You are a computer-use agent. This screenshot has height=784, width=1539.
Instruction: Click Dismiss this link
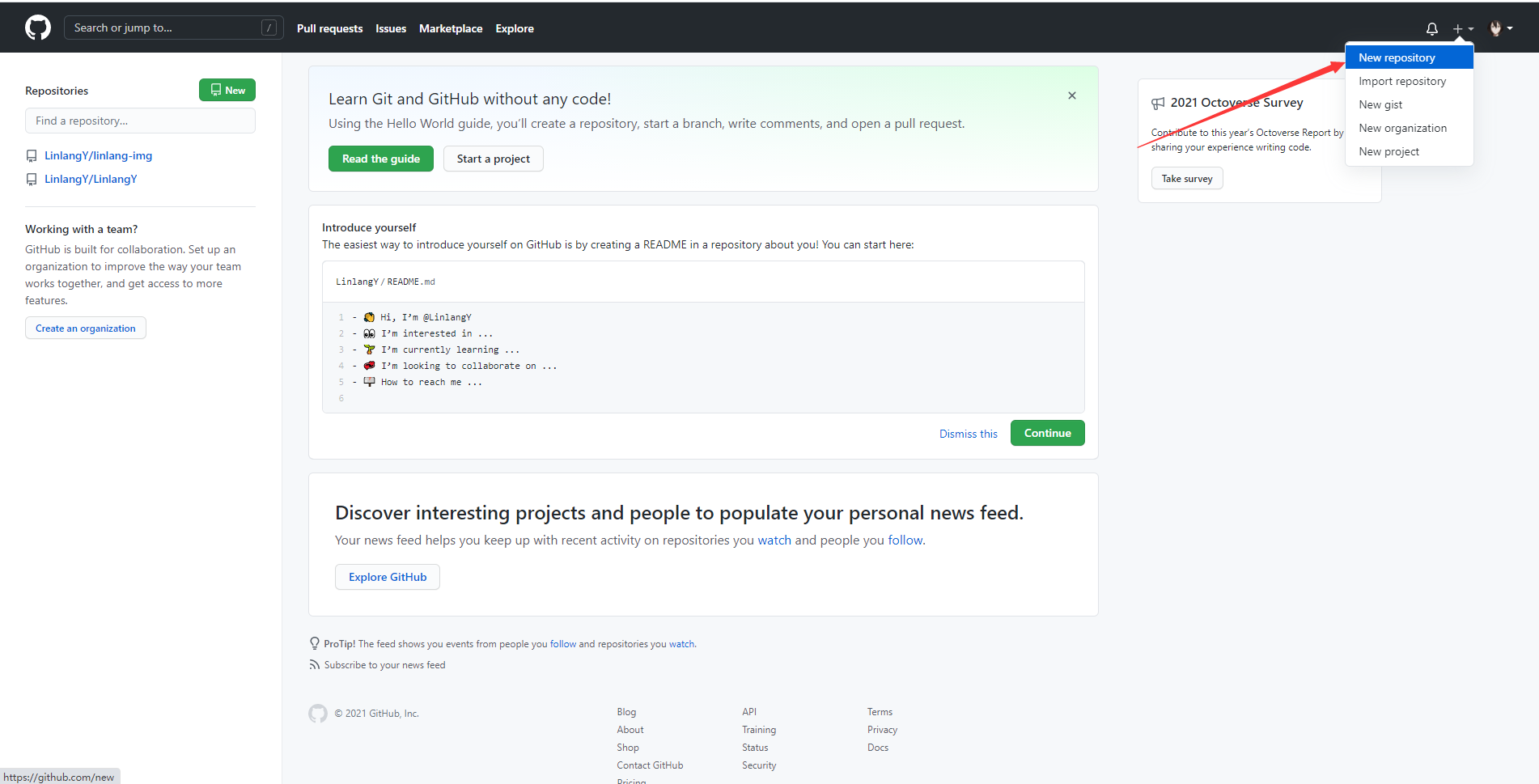(x=969, y=434)
